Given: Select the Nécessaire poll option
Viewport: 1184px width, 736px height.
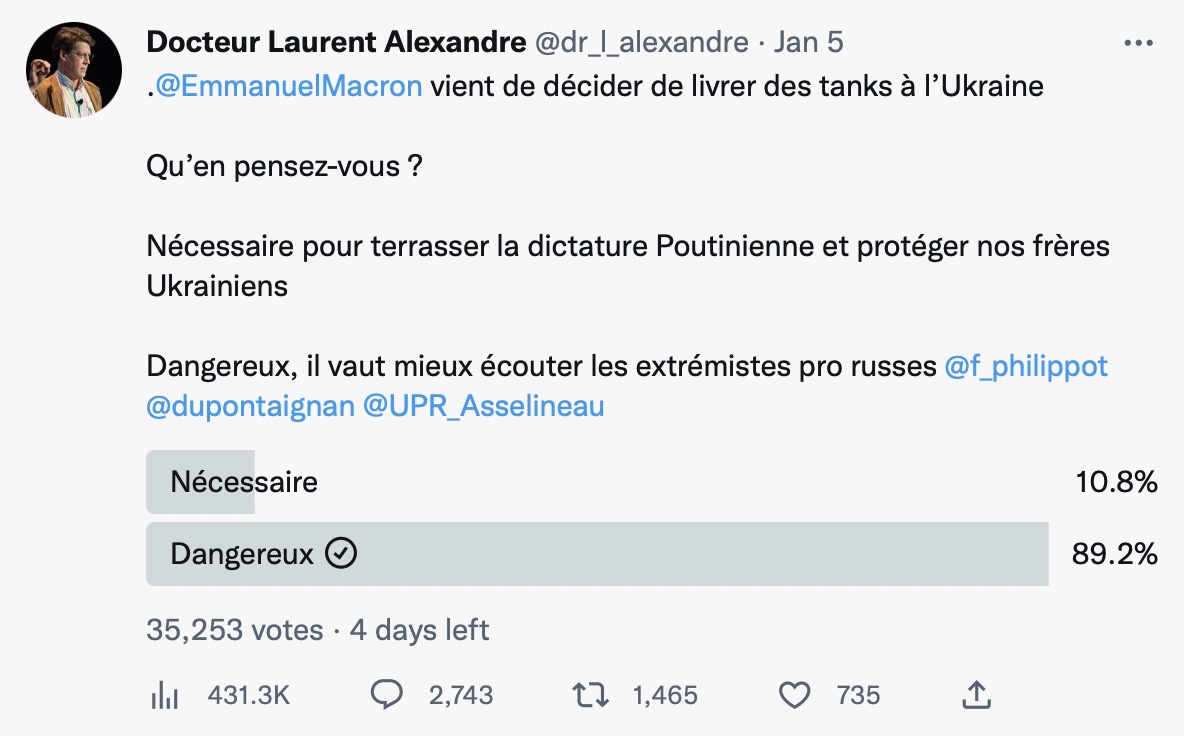Looking at the screenshot, I should [x=652, y=482].
